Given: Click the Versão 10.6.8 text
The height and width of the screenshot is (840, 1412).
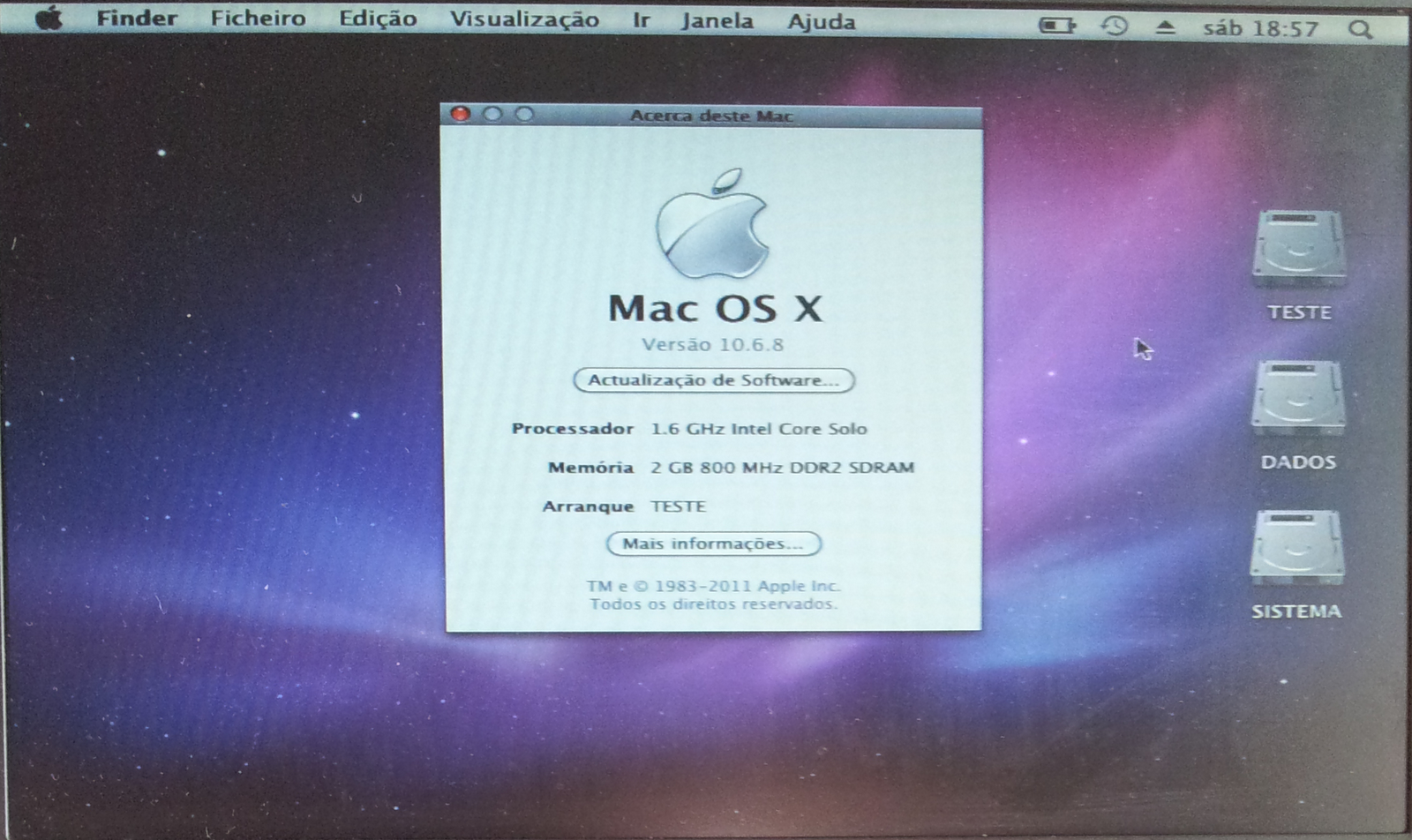Looking at the screenshot, I should (713, 345).
